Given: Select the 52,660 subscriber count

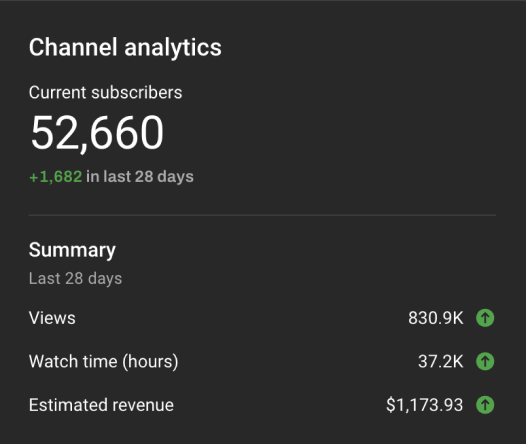Looking at the screenshot, I should 97,133.
